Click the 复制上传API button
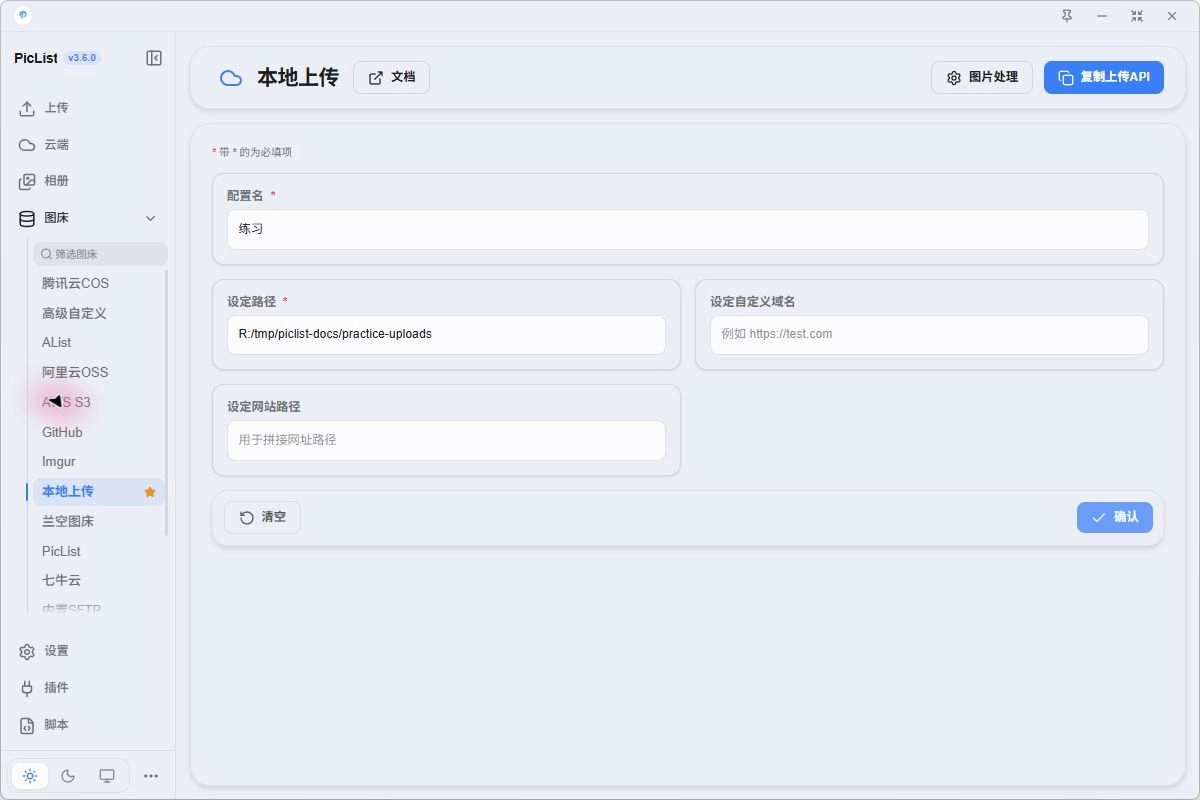The width and height of the screenshot is (1200, 800). tap(1104, 77)
